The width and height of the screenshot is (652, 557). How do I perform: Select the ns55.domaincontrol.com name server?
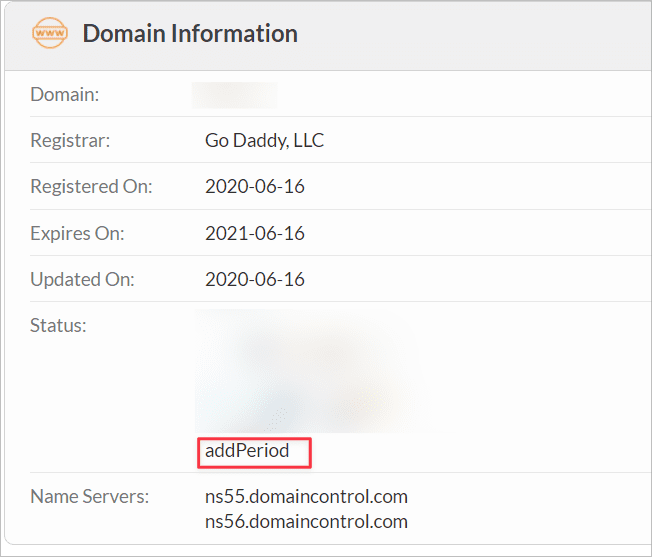click(306, 496)
